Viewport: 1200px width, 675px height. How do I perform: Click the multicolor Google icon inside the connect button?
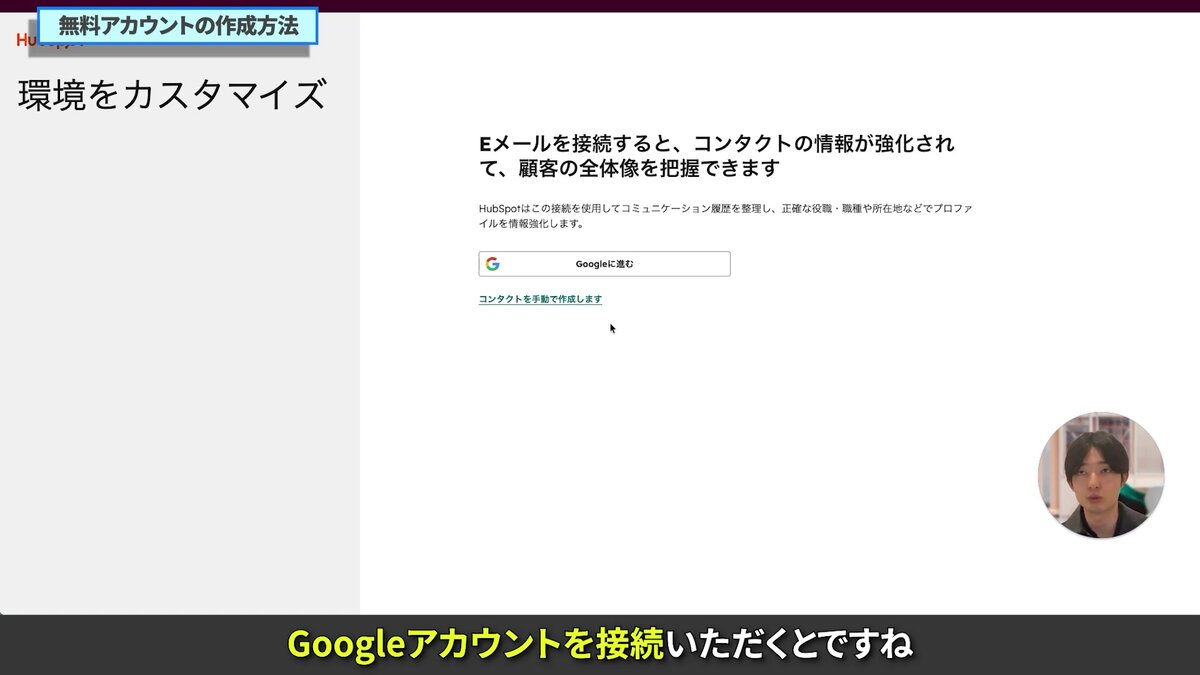coord(494,263)
